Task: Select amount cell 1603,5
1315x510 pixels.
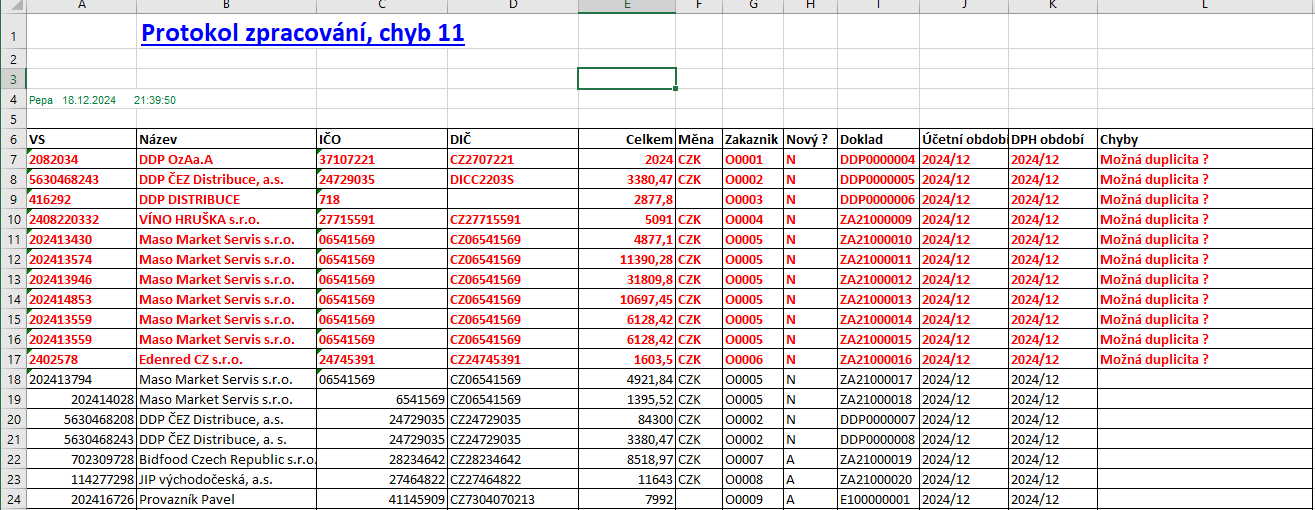Action: (627, 359)
